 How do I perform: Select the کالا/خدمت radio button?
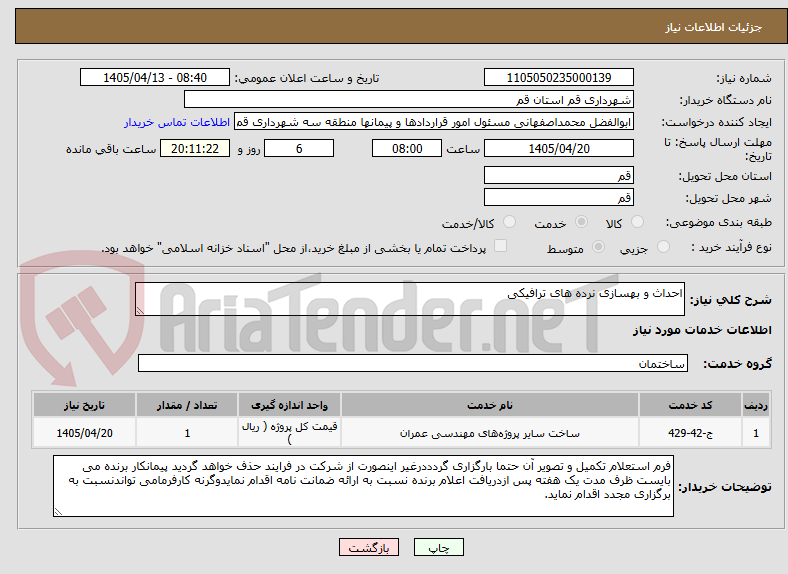pos(510,222)
